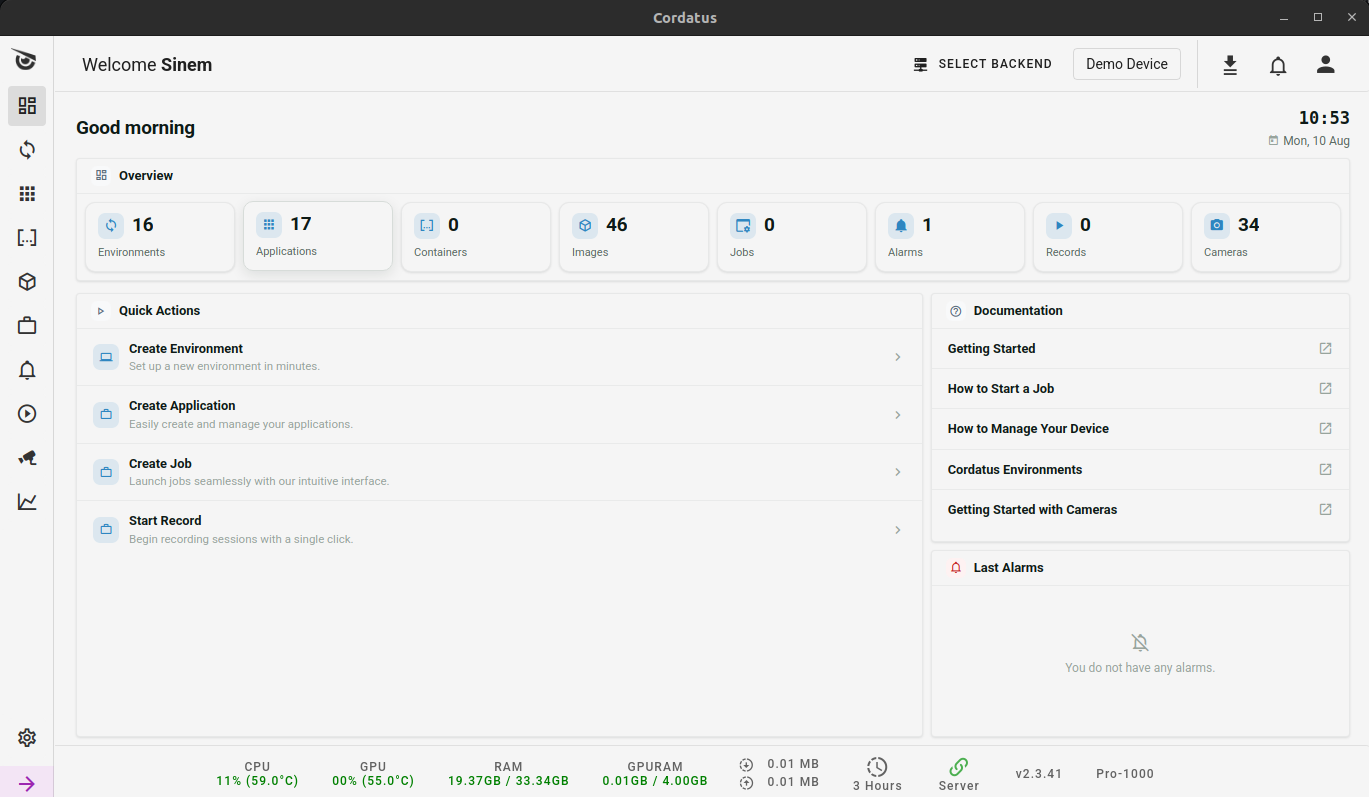This screenshot has width=1369, height=797.
Task: Open the Cameras overview card
Action: [x=1266, y=237]
